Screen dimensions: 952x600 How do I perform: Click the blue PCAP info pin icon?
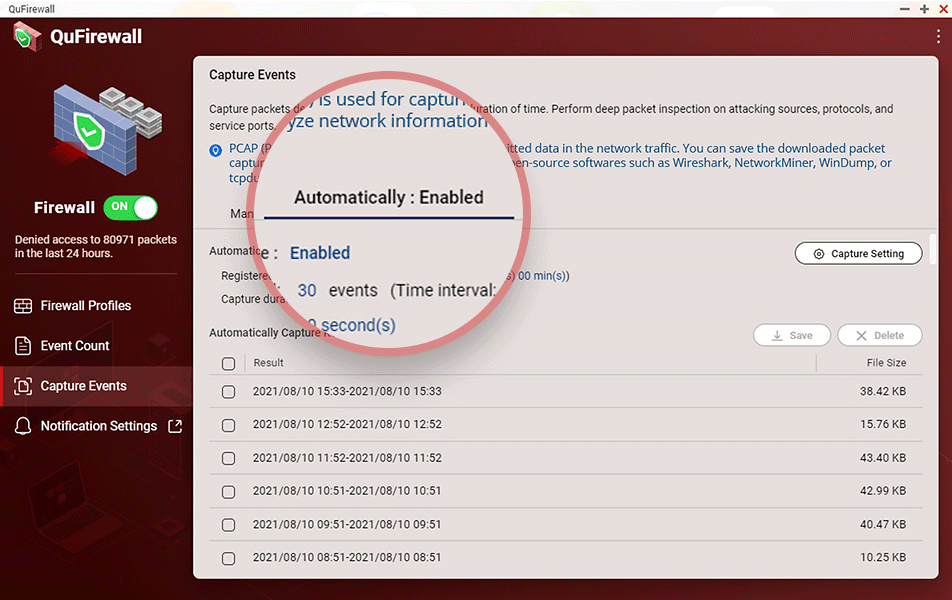216,150
